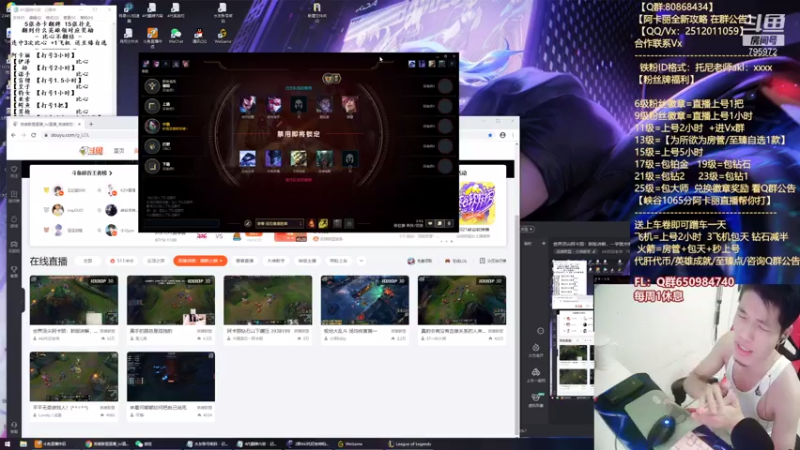Image resolution: width=800 pixels, height=450 pixels.
Task: Open a new Chrome tab with plus
Action: pos(91,124)
